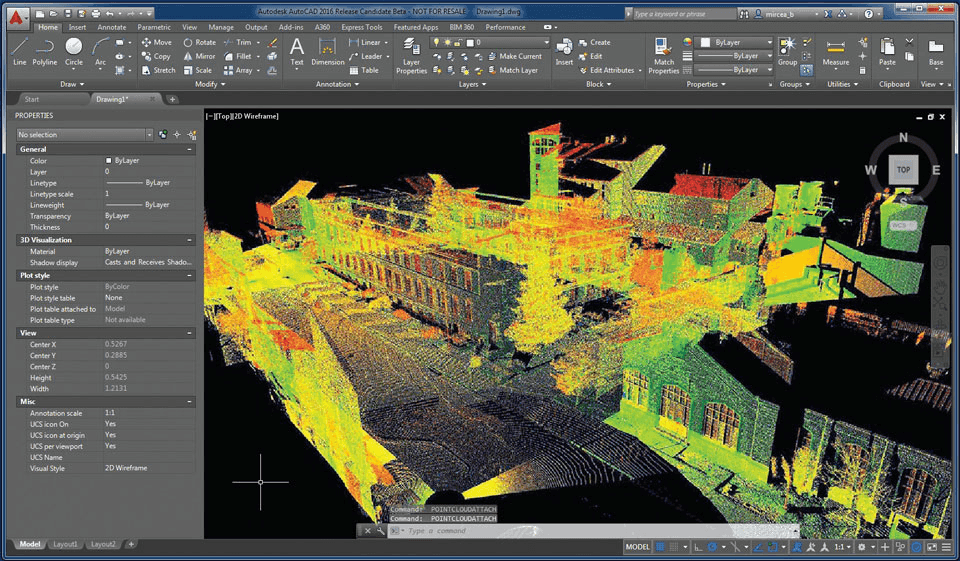
Task: Toggle grid display in status bar
Action: point(660,547)
